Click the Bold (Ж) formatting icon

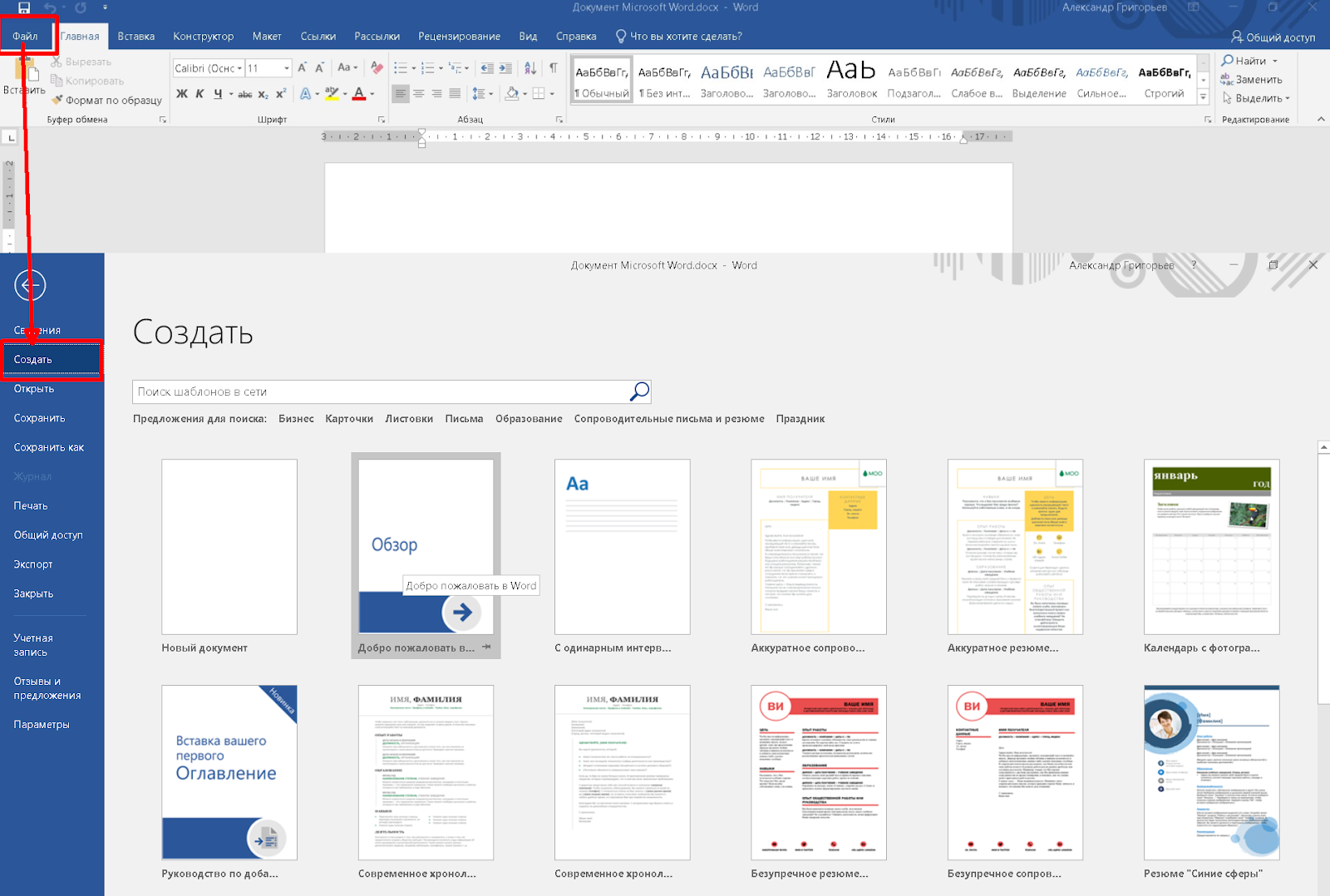pos(181,94)
